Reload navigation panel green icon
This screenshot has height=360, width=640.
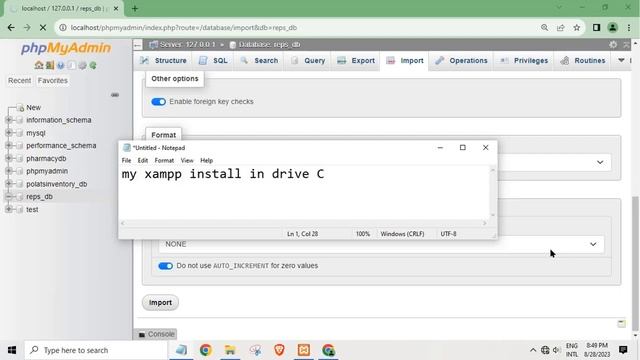(x=93, y=65)
